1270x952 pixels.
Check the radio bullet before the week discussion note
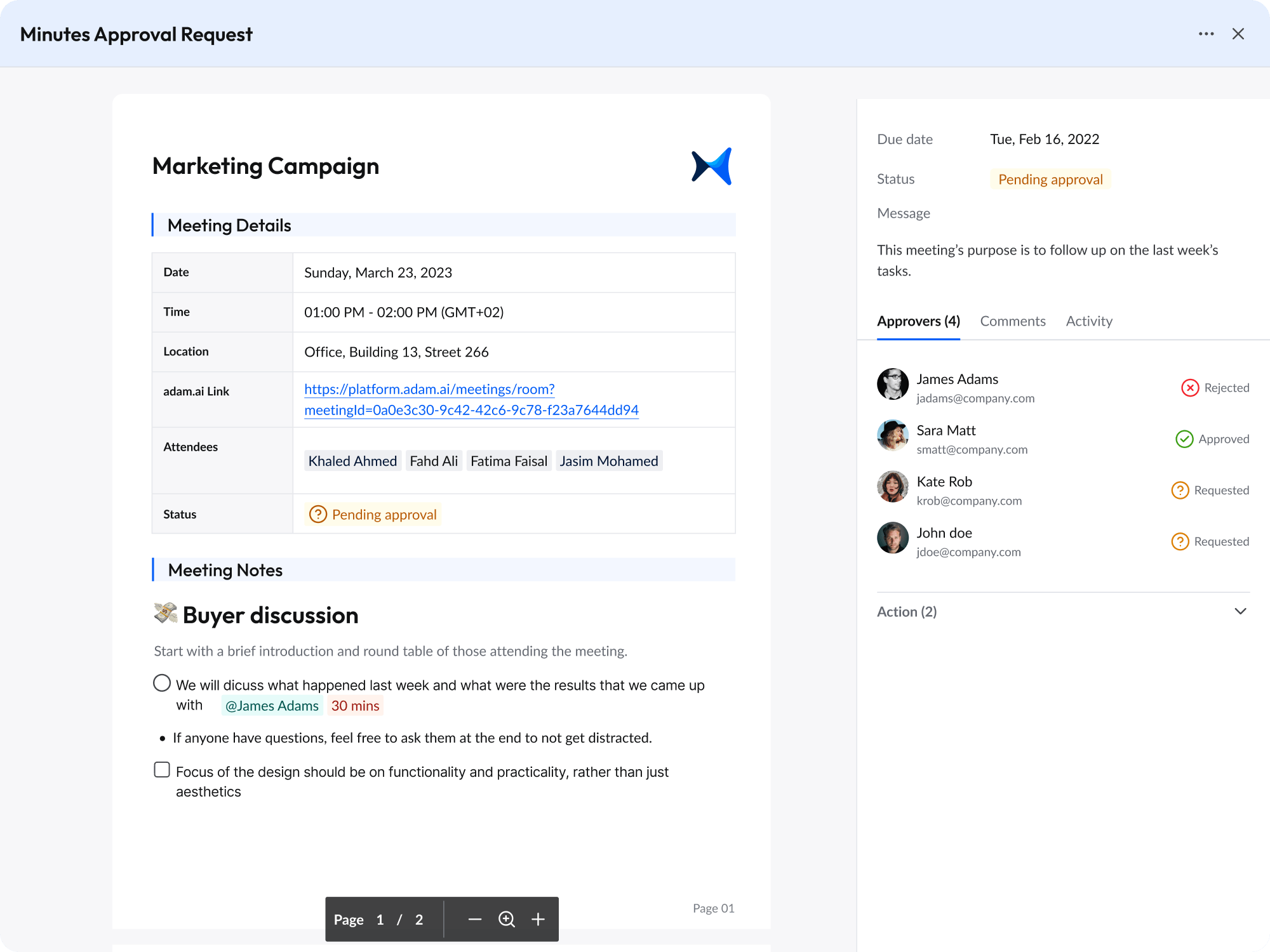(161, 683)
